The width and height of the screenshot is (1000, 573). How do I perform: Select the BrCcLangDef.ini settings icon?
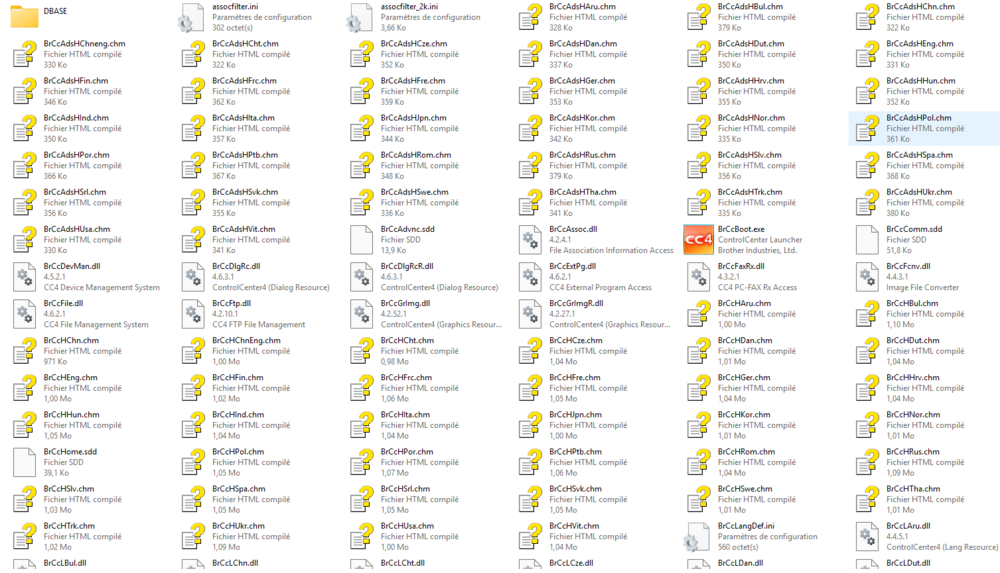pos(698,537)
